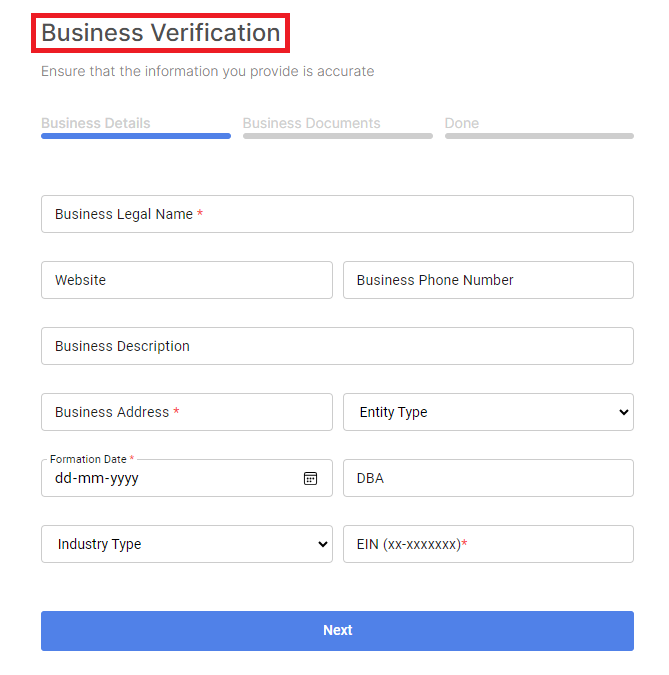This screenshot has width=669, height=675.
Task: Focus the Business Phone Number field
Action: [488, 280]
